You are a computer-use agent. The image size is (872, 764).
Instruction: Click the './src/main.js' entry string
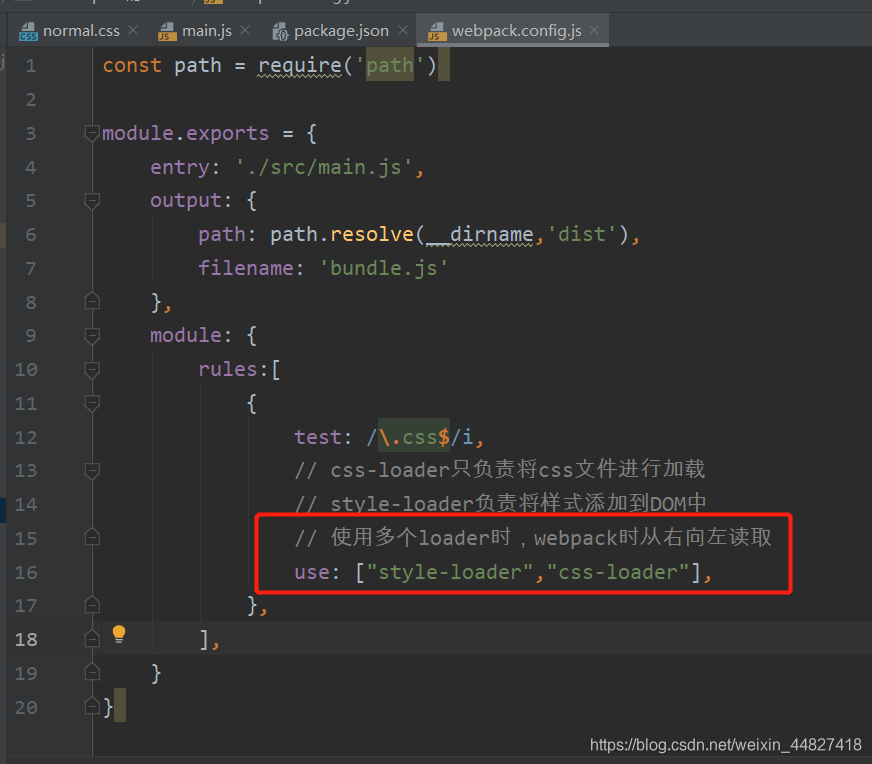[x=325, y=167]
